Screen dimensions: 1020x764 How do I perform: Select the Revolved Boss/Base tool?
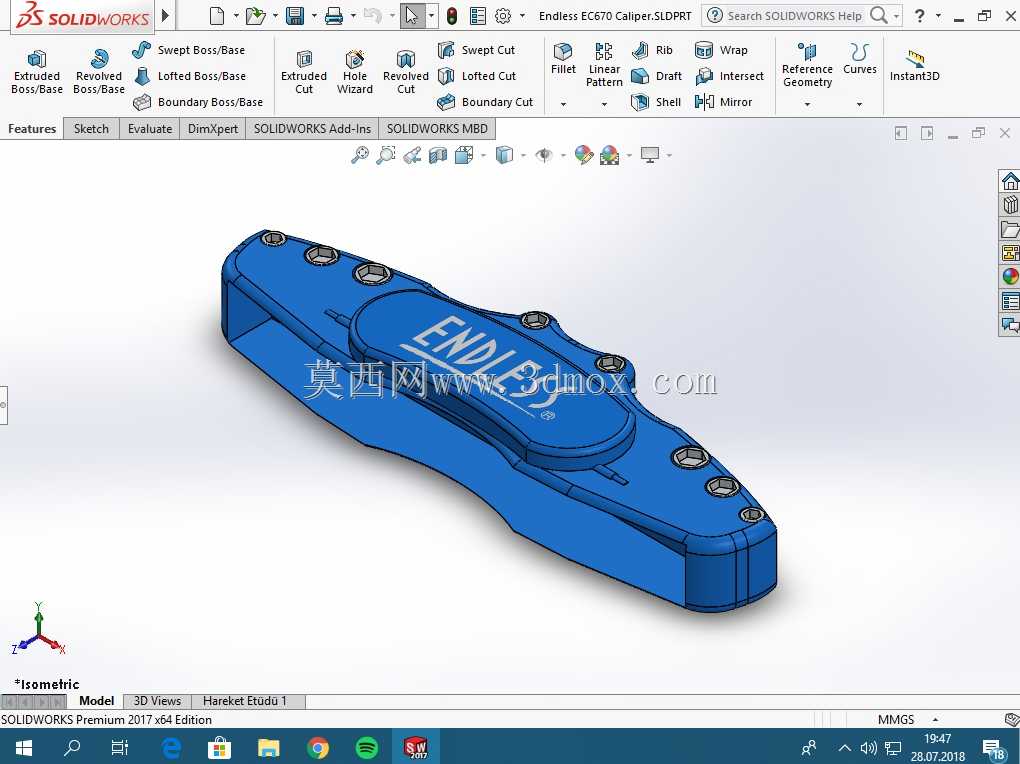pyautogui.click(x=98, y=72)
